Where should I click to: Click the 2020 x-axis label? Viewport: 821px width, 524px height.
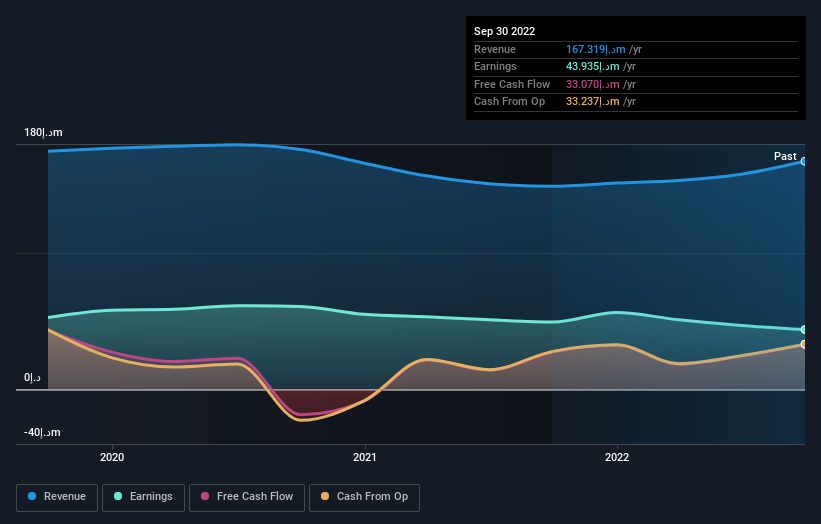(x=112, y=458)
